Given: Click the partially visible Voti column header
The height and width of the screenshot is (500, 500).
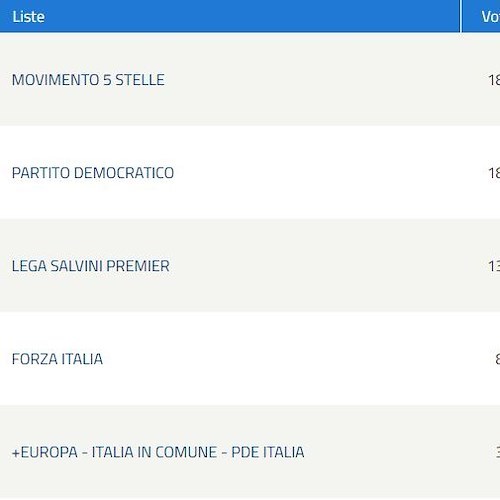Looking at the screenshot, I should click(490, 17).
